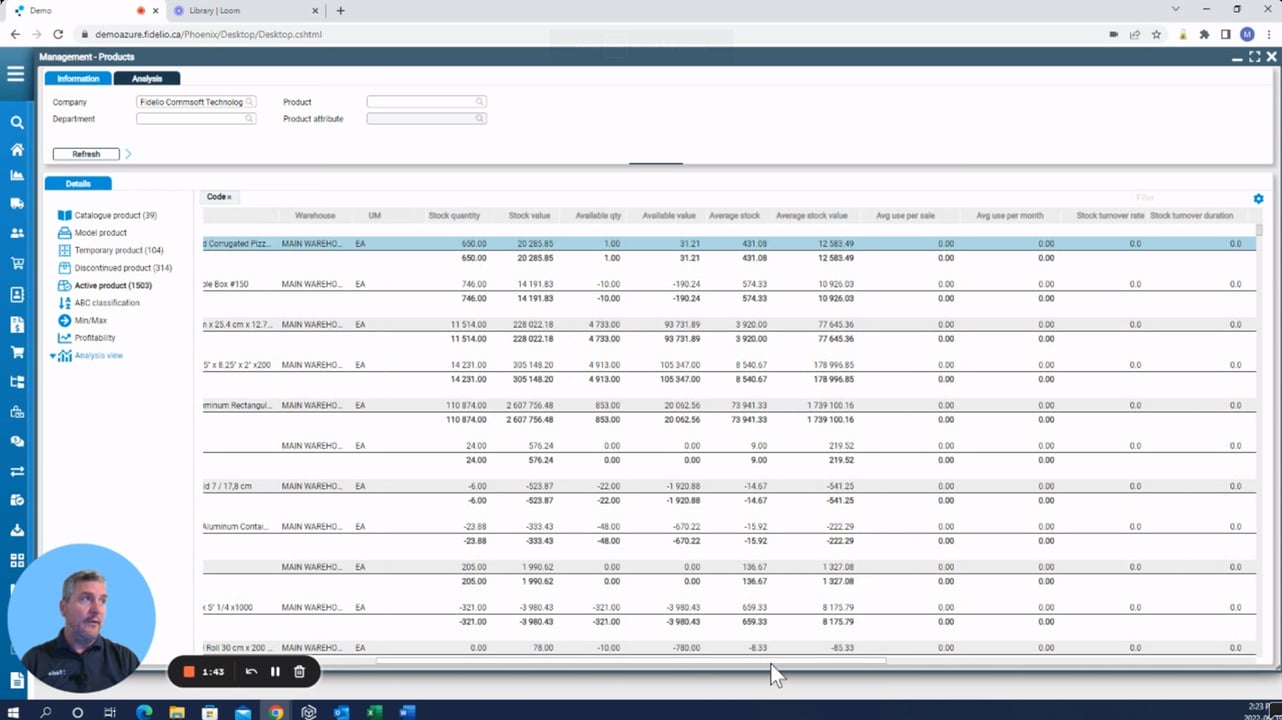Click the Refresh button
This screenshot has width=1282, height=720.
[86, 154]
